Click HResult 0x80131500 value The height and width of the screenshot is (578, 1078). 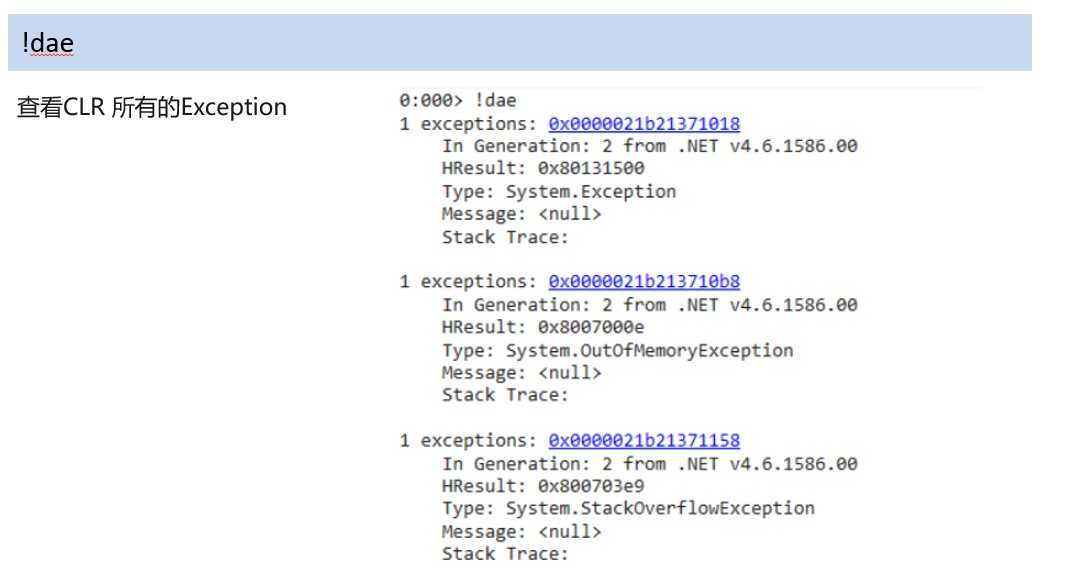point(591,168)
